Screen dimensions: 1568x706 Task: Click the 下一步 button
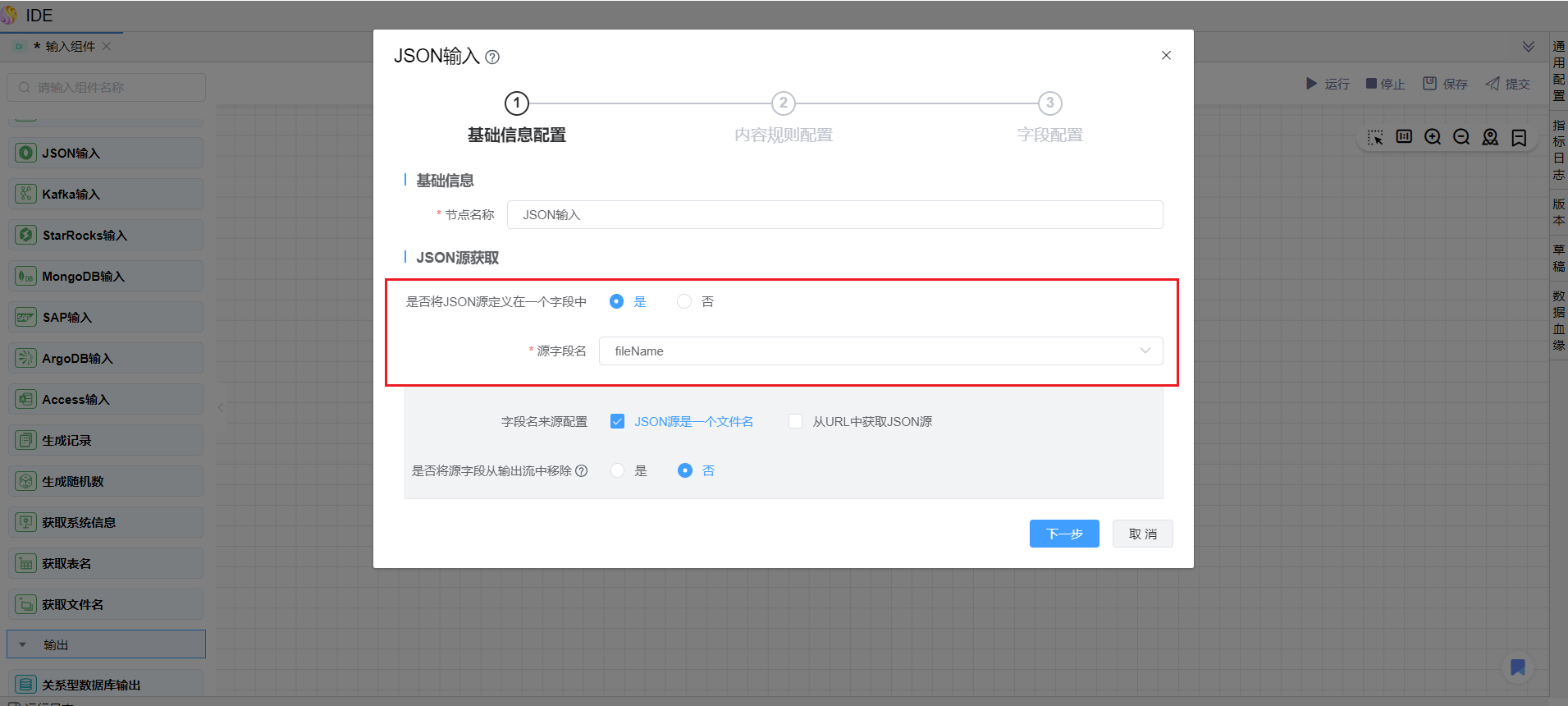pyautogui.click(x=1064, y=534)
